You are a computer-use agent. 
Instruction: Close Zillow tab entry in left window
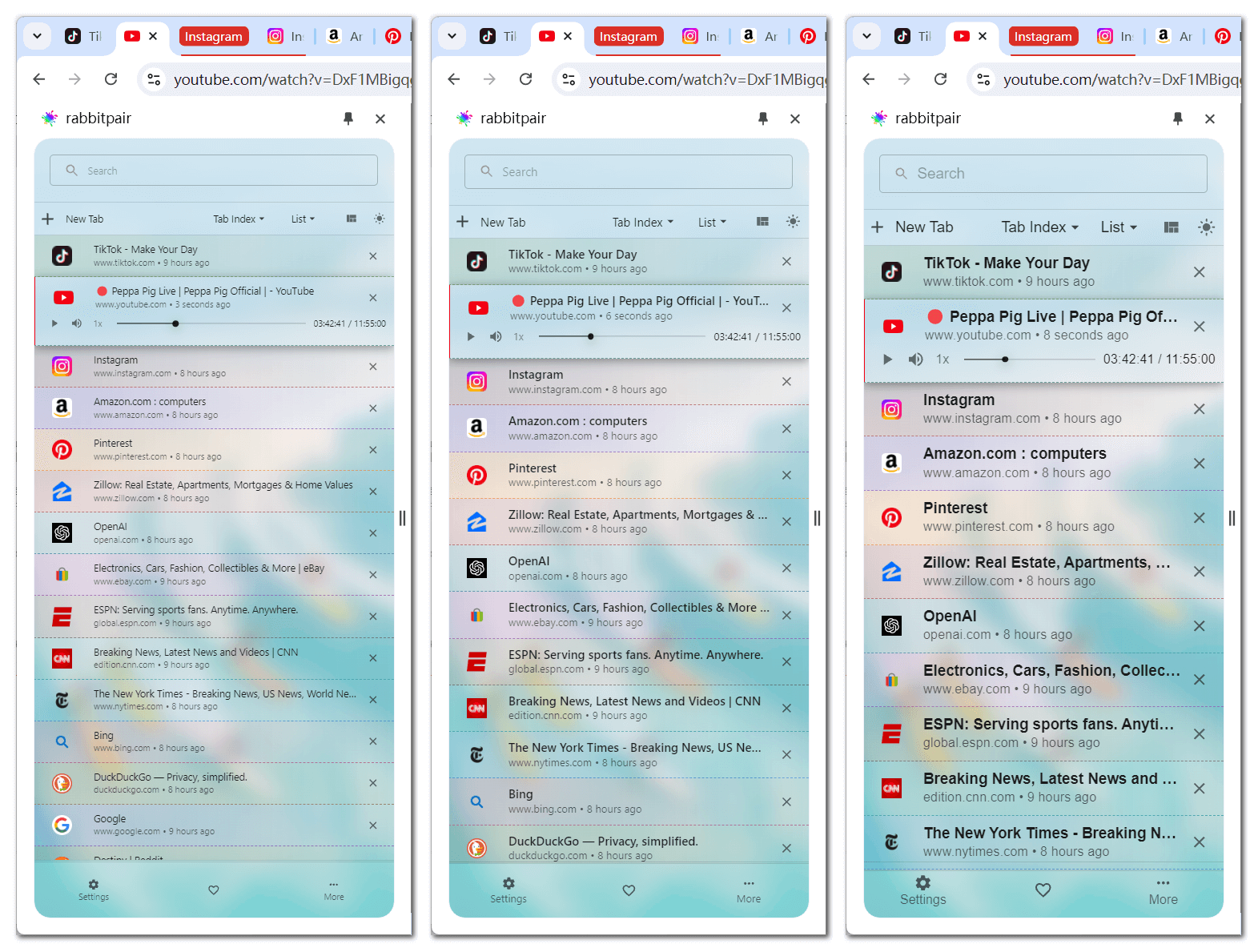pyautogui.click(x=373, y=492)
